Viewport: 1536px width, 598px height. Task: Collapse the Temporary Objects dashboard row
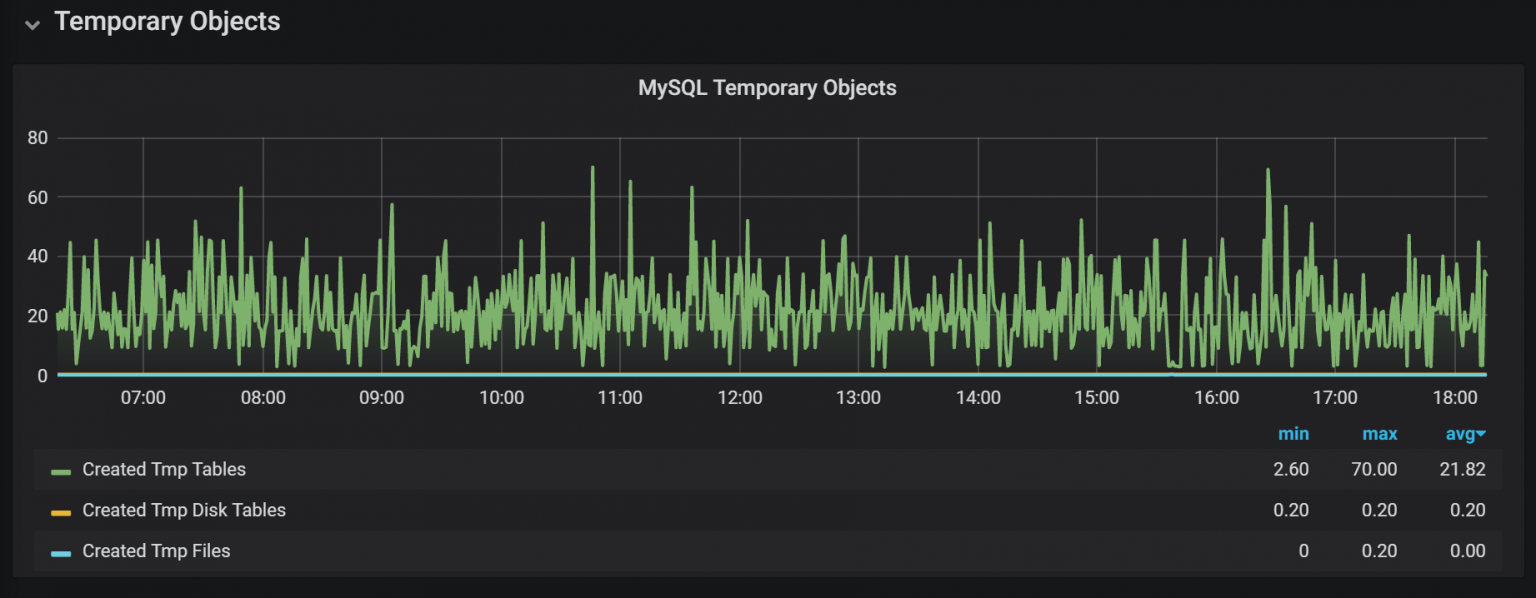tap(167, 21)
